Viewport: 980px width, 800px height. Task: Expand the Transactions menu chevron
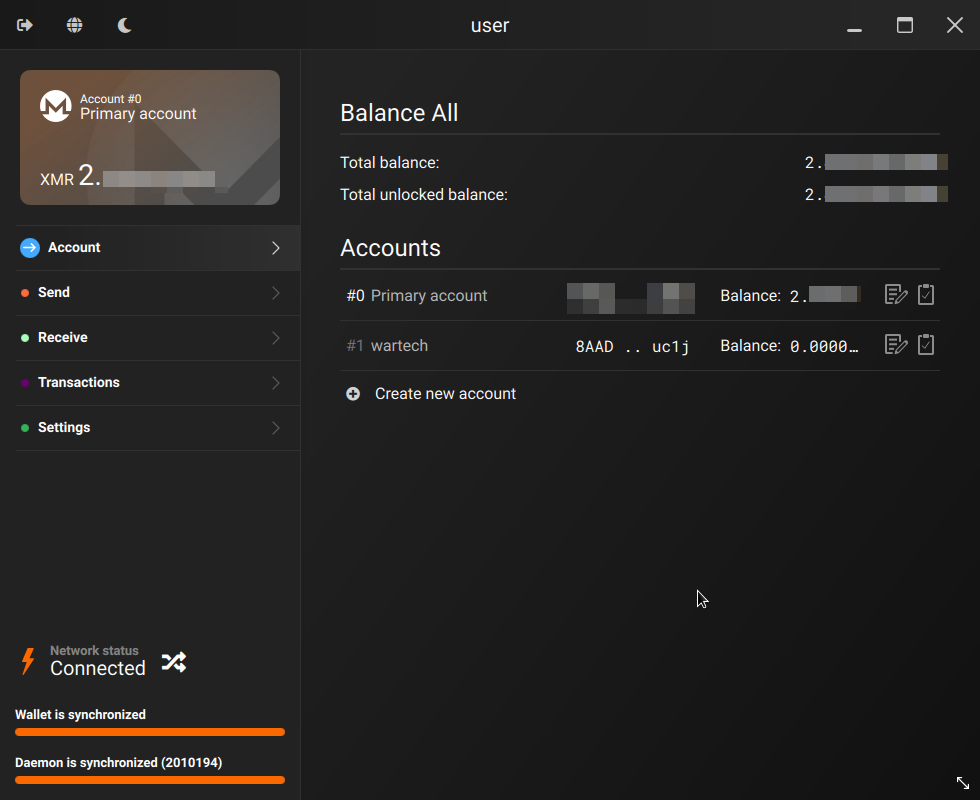click(x=276, y=383)
